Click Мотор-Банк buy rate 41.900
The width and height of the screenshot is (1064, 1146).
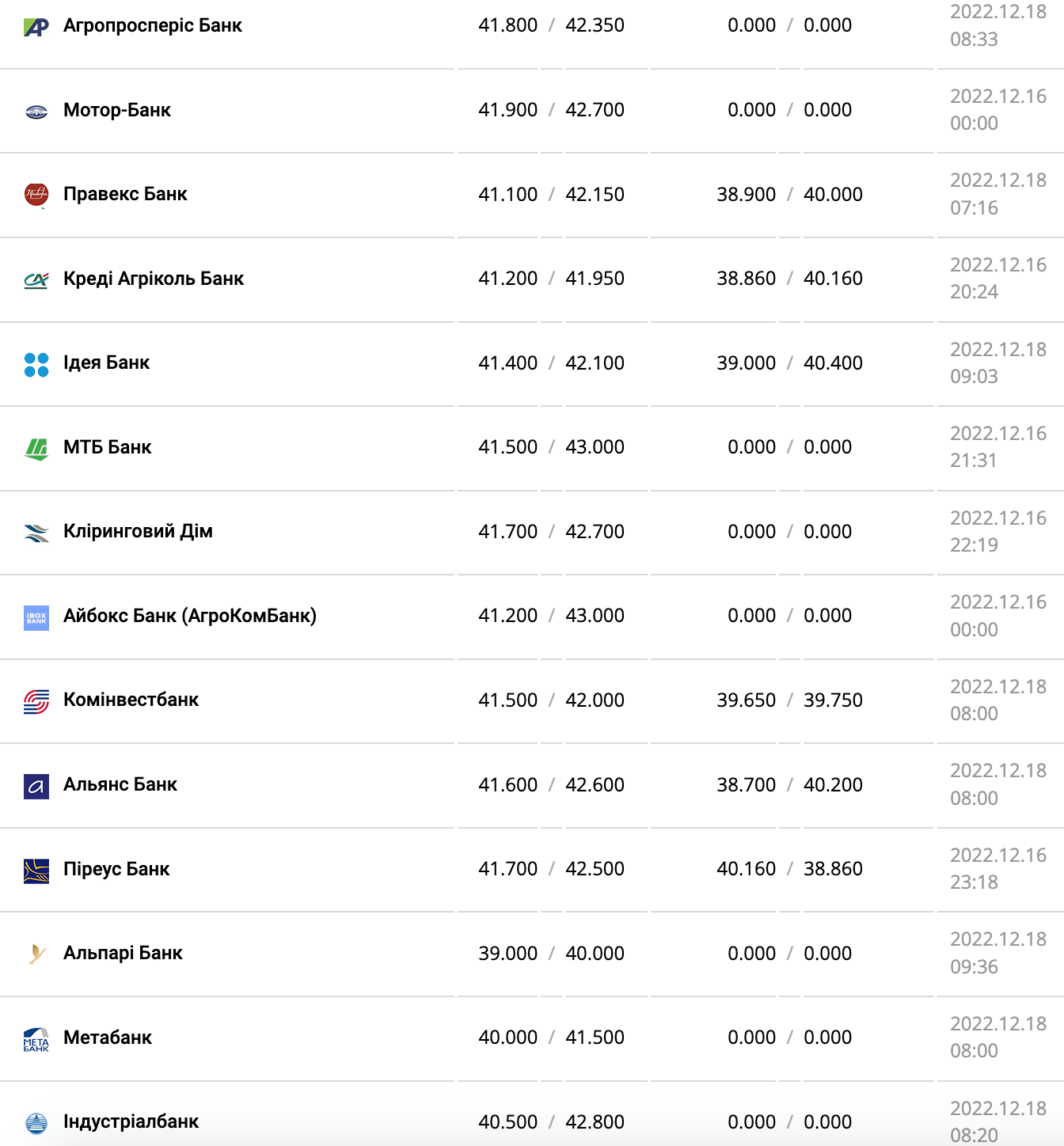(x=508, y=110)
